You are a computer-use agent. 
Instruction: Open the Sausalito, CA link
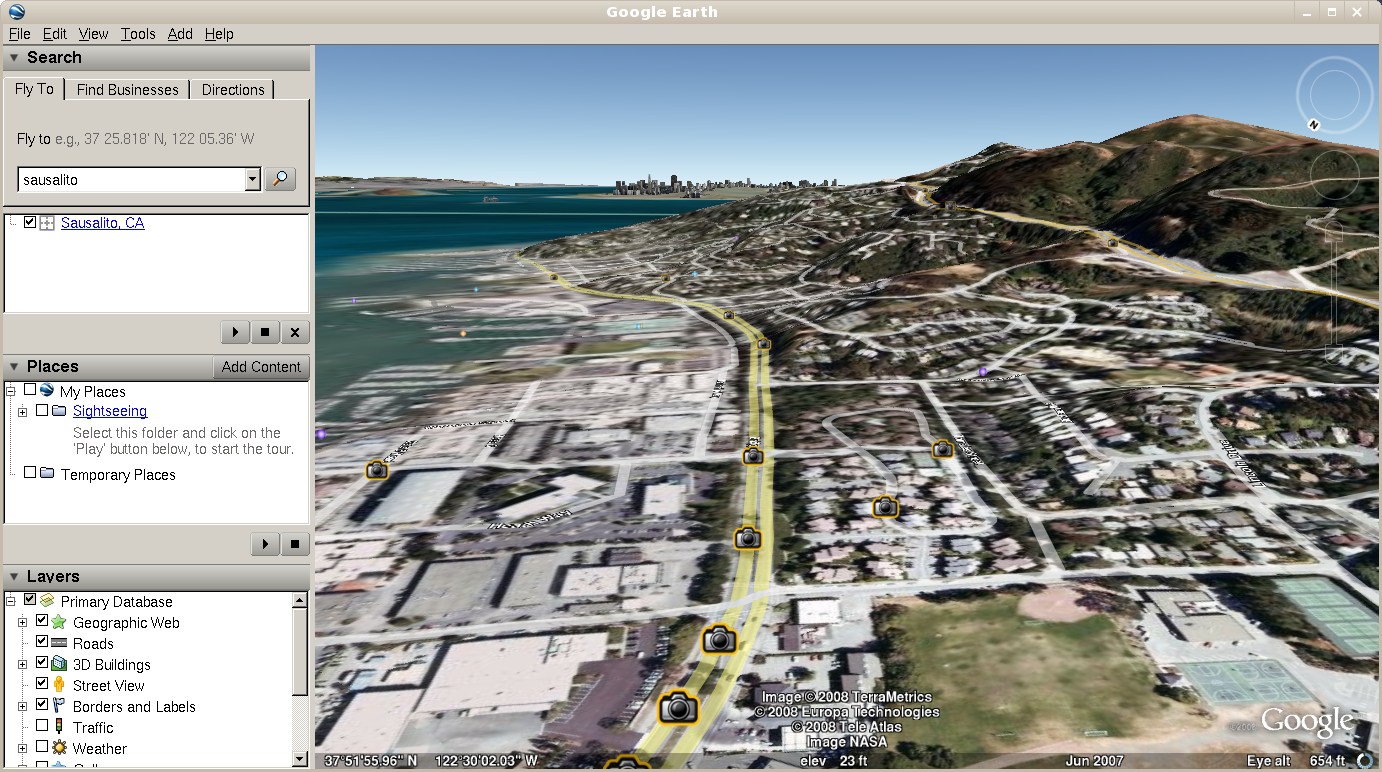[102, 223]
